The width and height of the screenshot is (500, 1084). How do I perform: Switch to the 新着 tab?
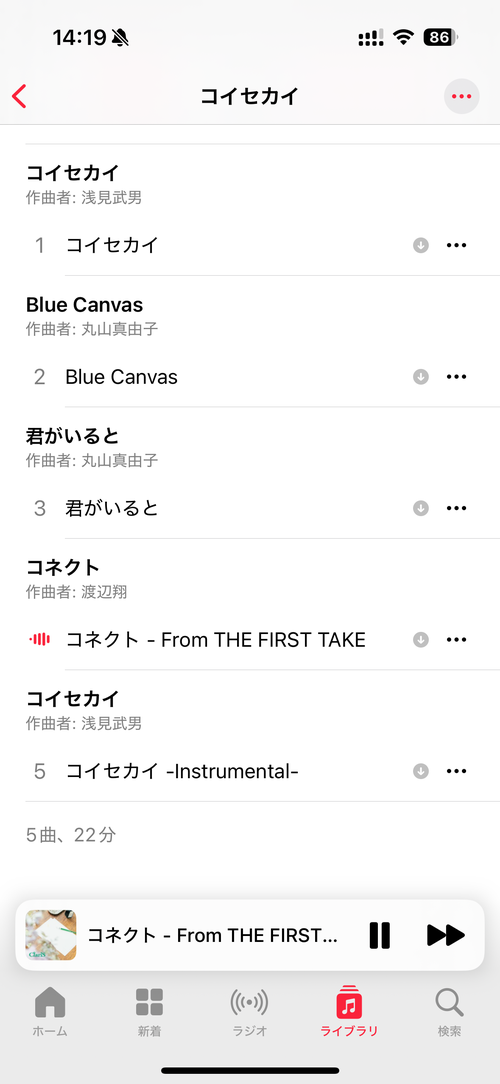coord(149,1012)
